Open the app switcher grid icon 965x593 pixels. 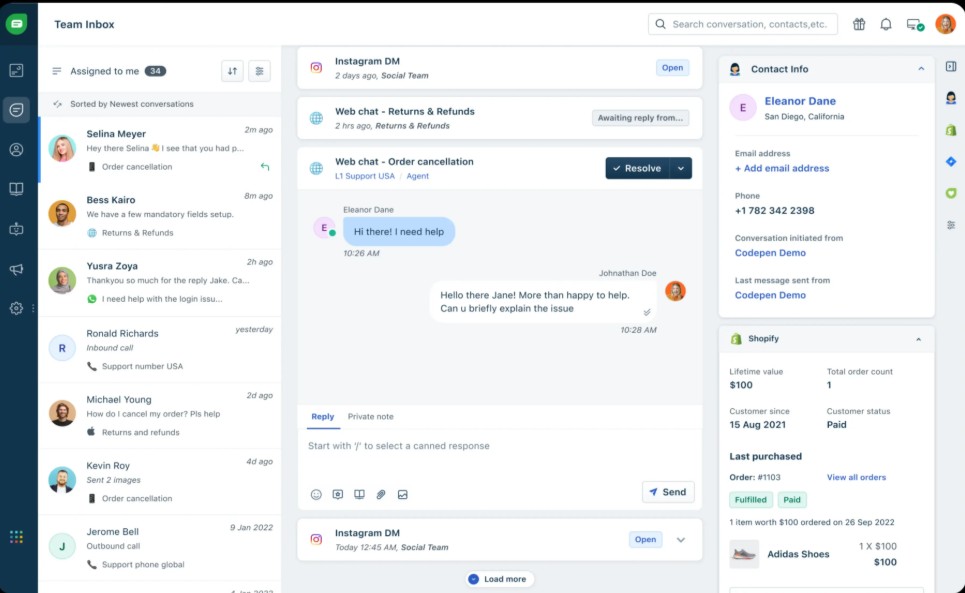pyautogui.click(x=16, y=537)
